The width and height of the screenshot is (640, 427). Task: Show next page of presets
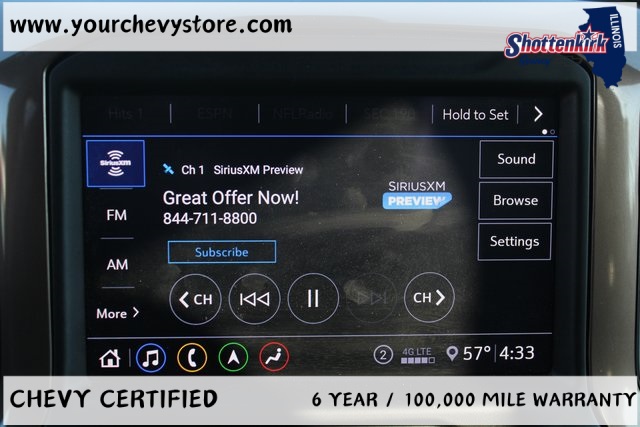pyautogui.click(x=538, y=114)
